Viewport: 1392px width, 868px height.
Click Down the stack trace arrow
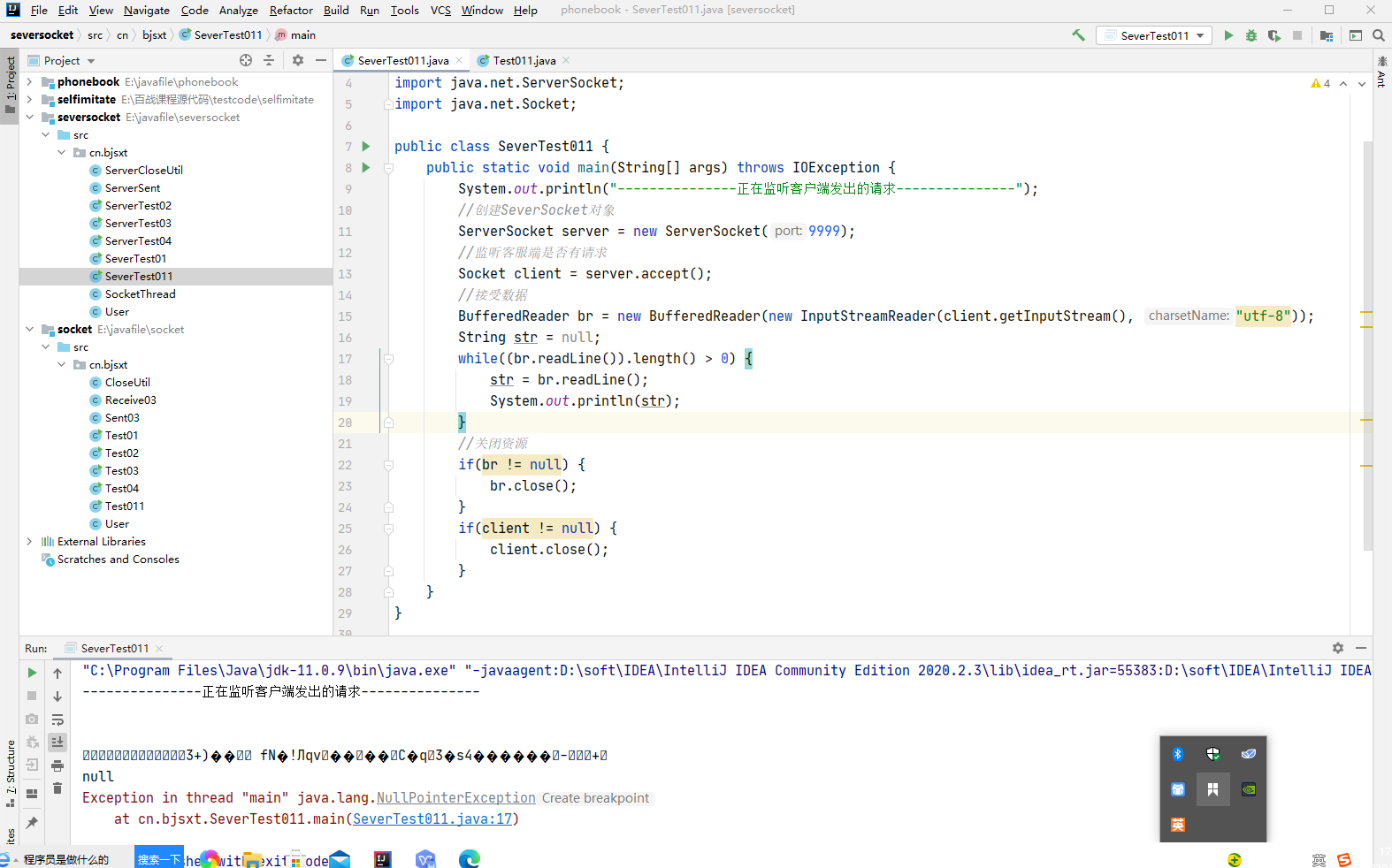pos(57,697)
